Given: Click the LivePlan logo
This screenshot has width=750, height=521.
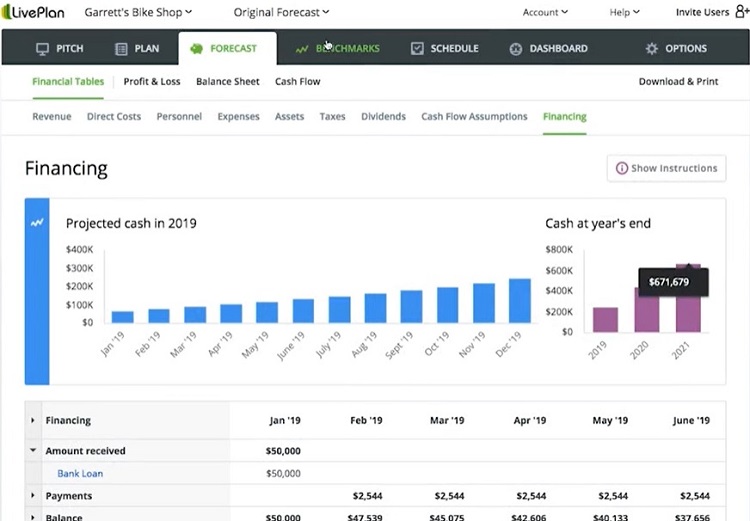Looking at the screenshot, I should coord(33,12).
